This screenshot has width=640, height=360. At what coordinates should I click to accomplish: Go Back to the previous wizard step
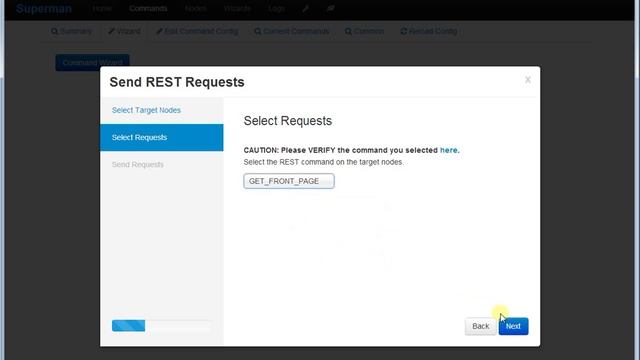click(480, 326)
